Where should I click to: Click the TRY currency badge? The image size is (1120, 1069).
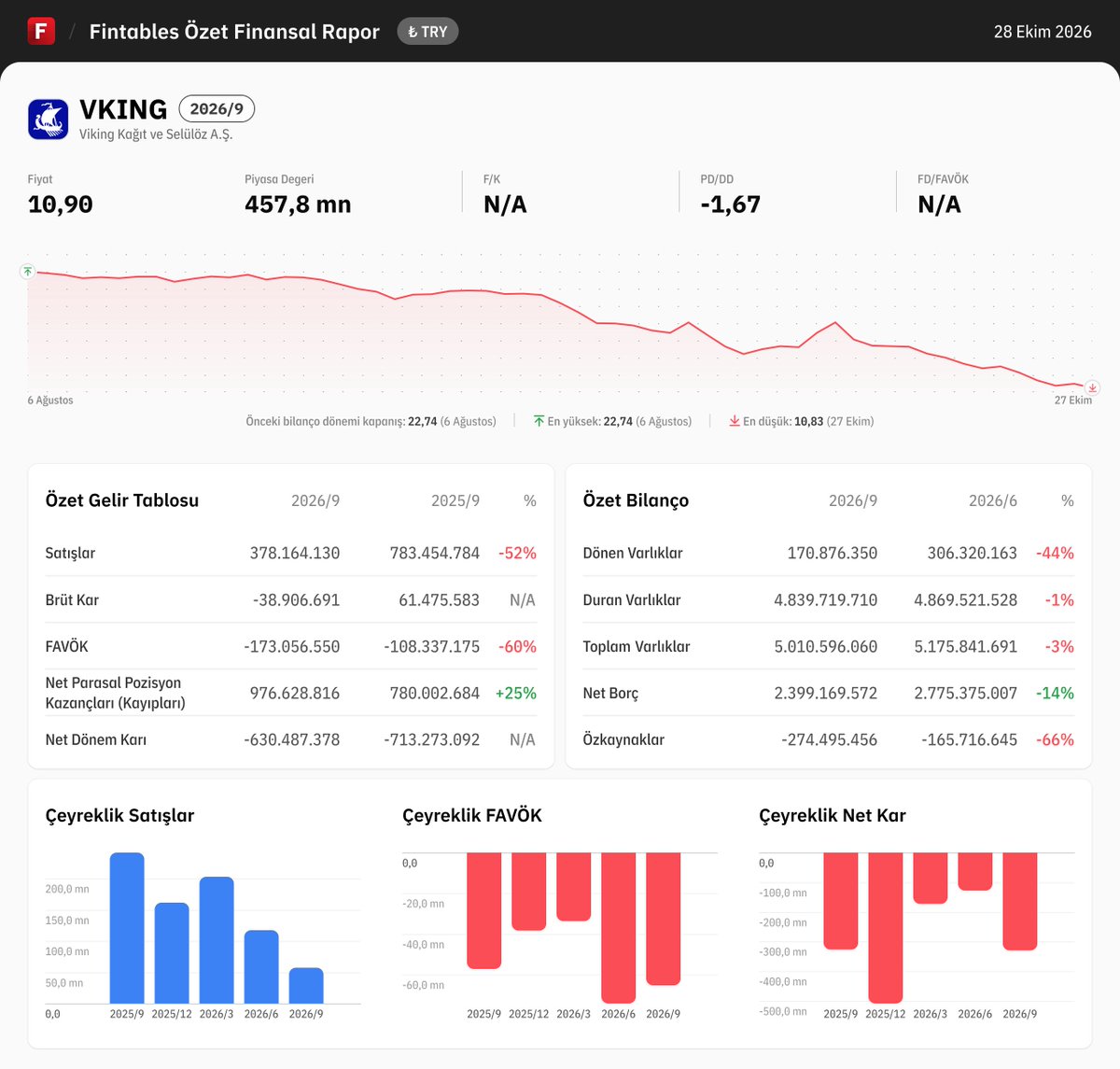427,32
